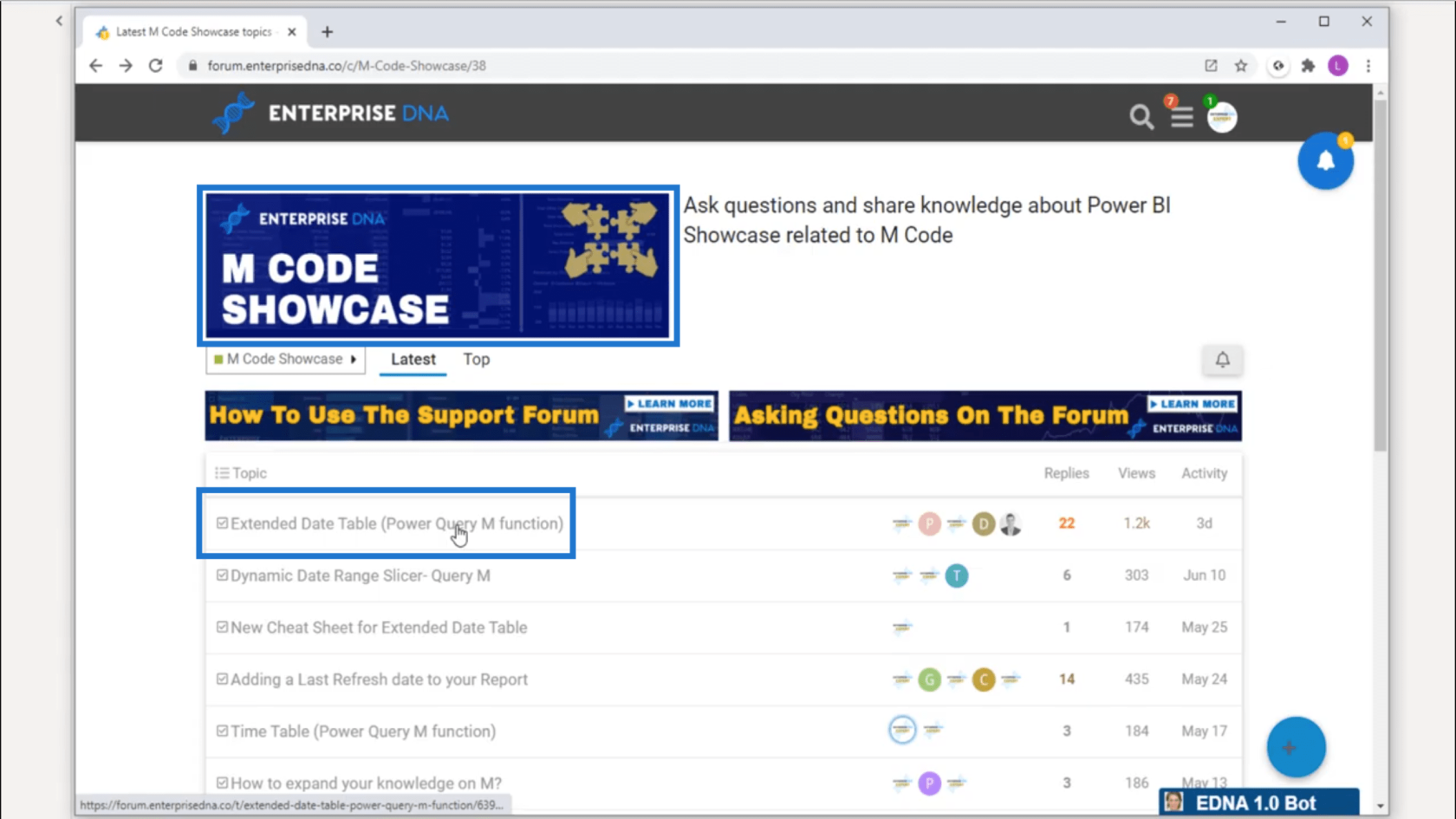This screenshot has height=819, width=1456.
Task: Go forward with the browser forward arrow
Action: 126,65
